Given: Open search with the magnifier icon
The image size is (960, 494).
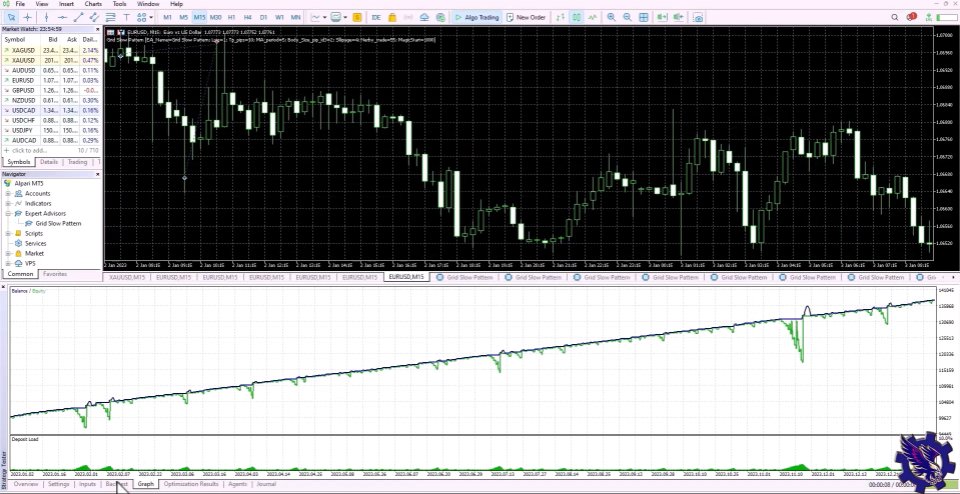Looking at the screenshot, I should pyautogui.click(x=894, y=17).
